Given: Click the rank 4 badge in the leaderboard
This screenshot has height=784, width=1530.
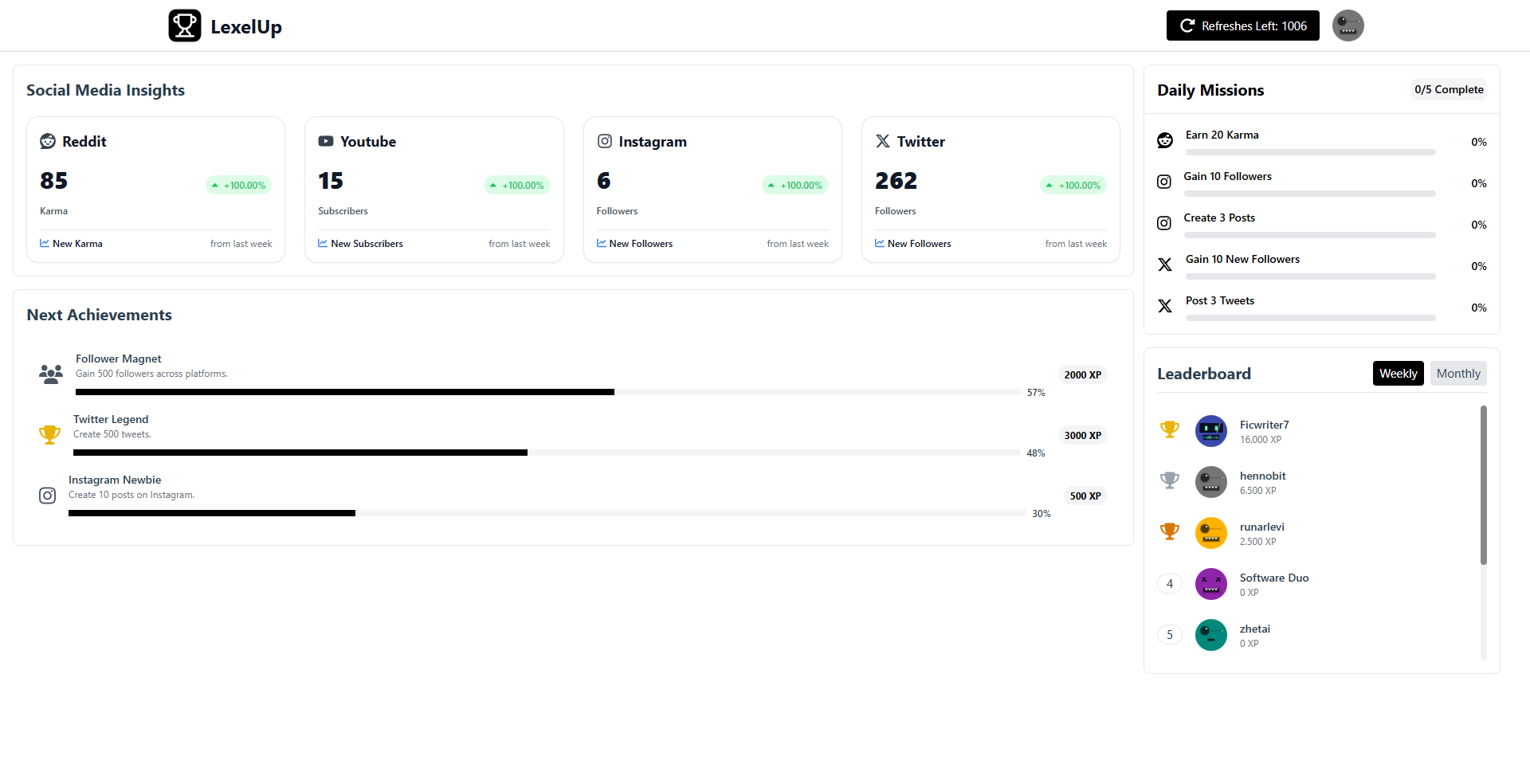Looking at the screenshot, I should click(1170, 584).
